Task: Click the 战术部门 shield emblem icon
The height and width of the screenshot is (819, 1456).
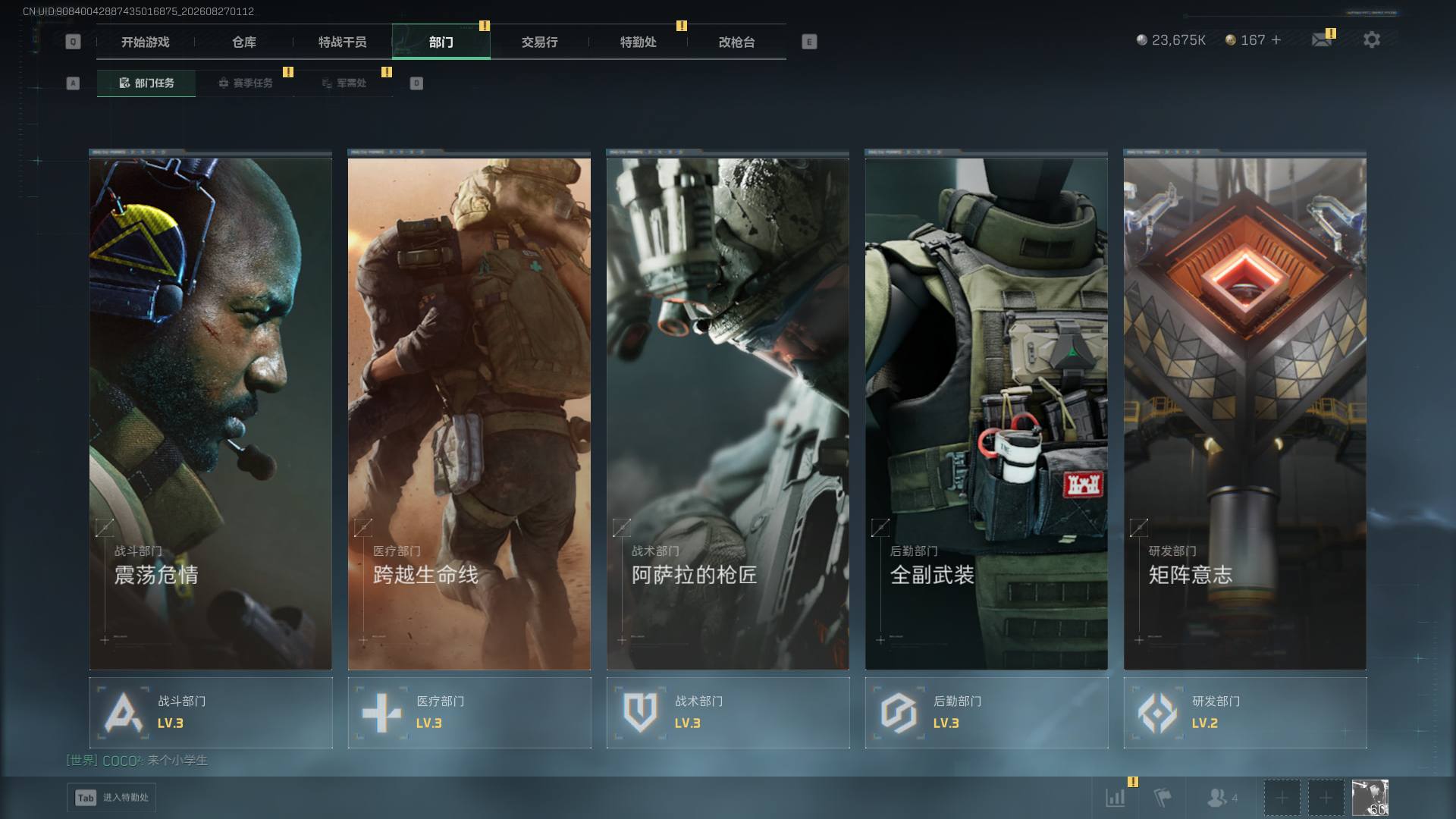Action: point(640,713)
